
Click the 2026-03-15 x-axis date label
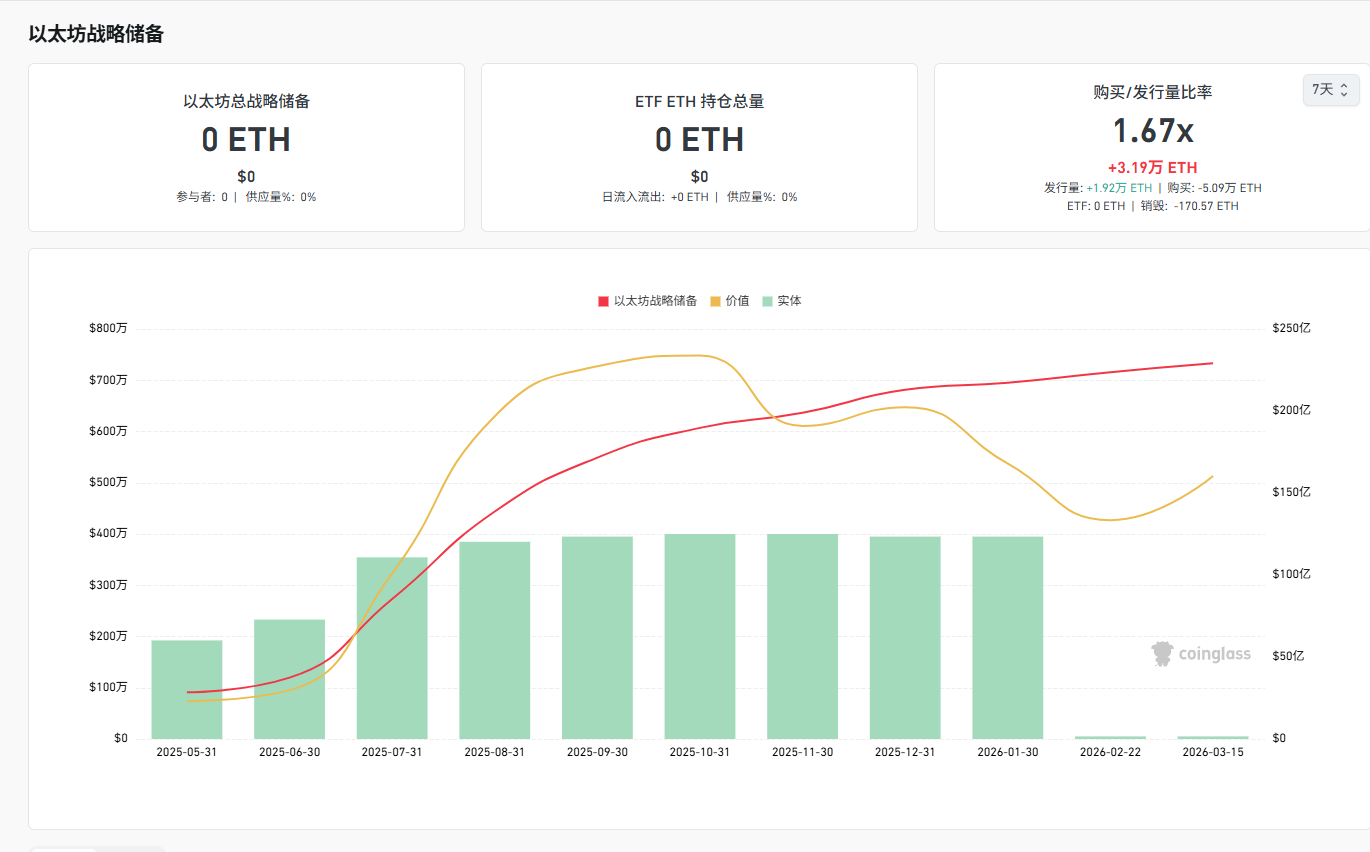point(1212,752)
